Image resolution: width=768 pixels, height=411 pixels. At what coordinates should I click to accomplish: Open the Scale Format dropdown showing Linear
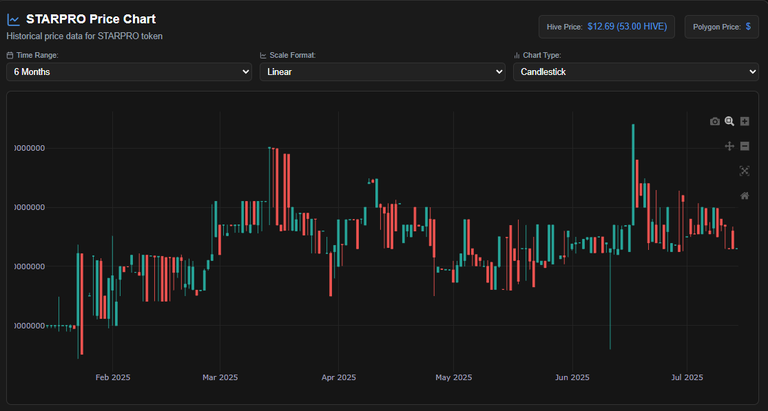[383, 72]
